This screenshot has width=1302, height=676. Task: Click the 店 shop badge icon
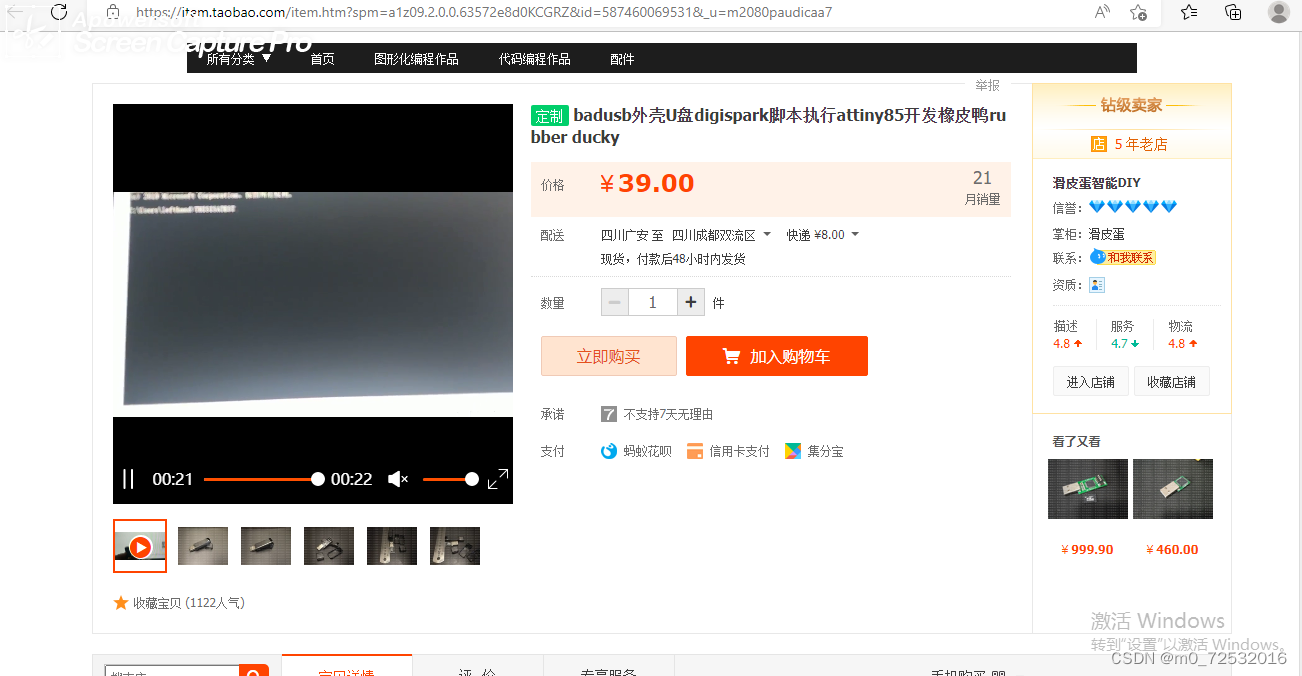1099,144
